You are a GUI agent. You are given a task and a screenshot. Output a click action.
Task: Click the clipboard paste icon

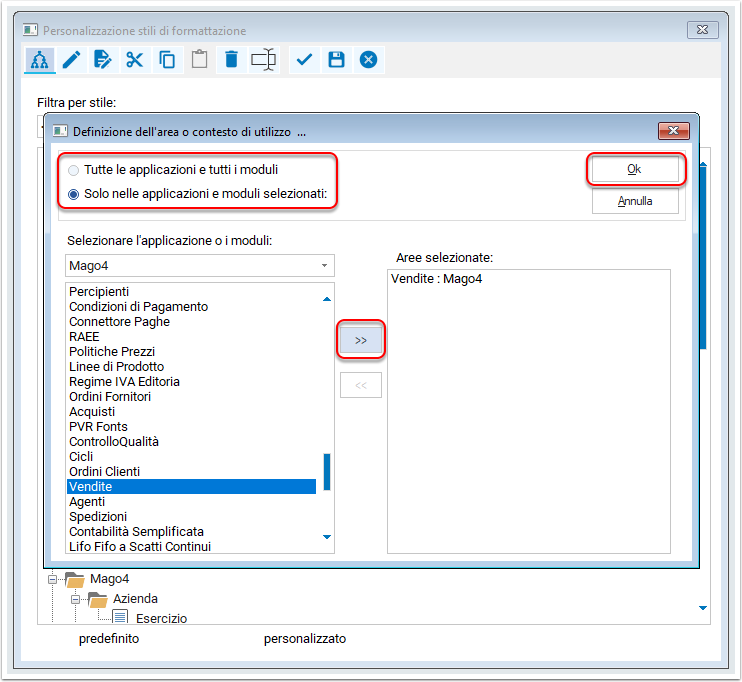click(199, 60)
